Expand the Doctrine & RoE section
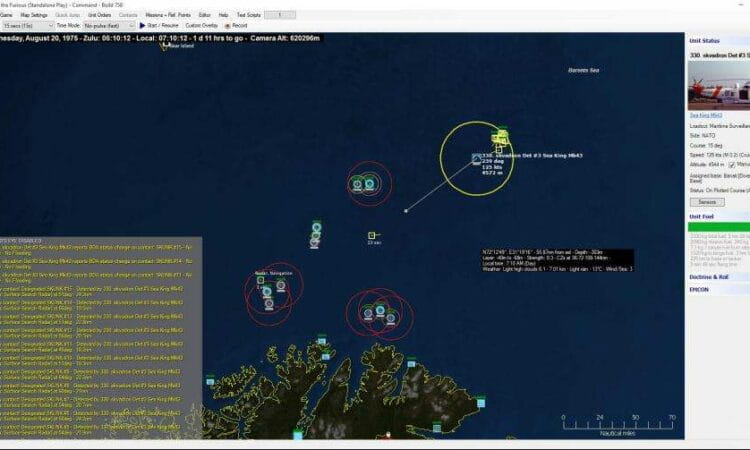The height and width of the screenshot is (450, 750). pos(718,277)
